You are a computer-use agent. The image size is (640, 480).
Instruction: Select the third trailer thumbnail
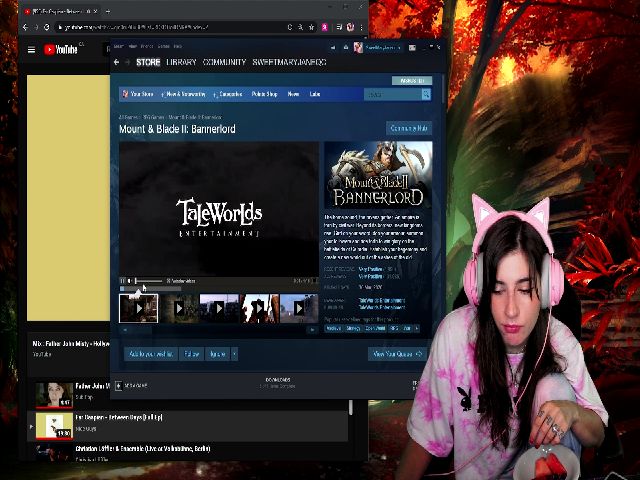pos(218,309)
